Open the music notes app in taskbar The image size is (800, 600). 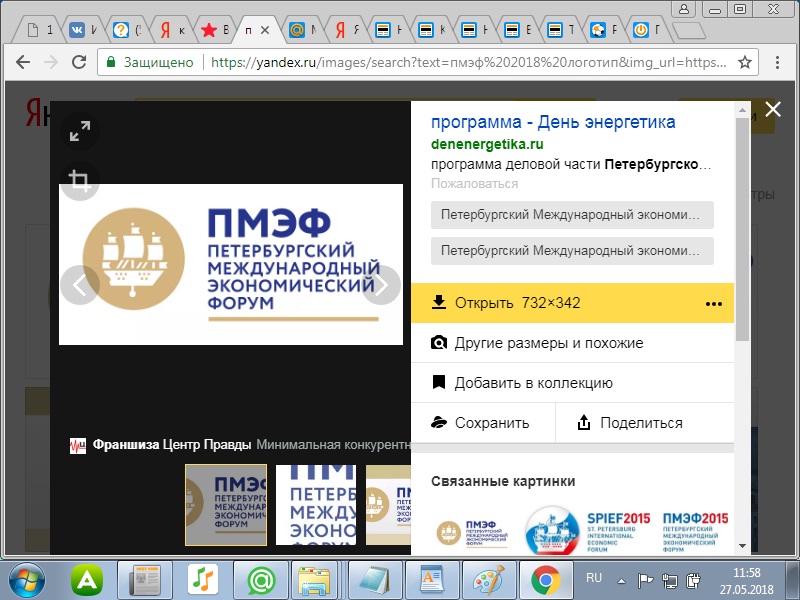point(203,580)
